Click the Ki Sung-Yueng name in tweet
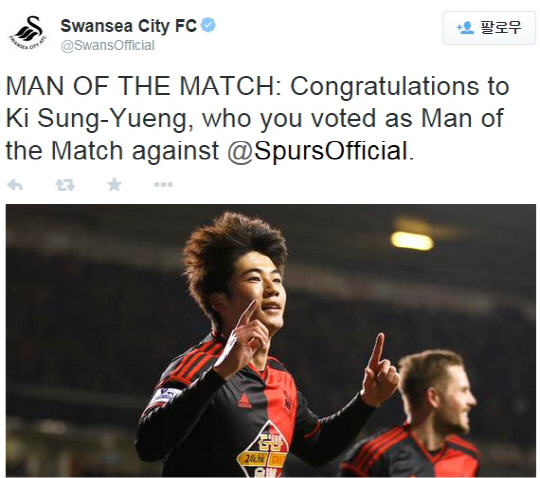This screenshot has height=478, width=540. 97,118
